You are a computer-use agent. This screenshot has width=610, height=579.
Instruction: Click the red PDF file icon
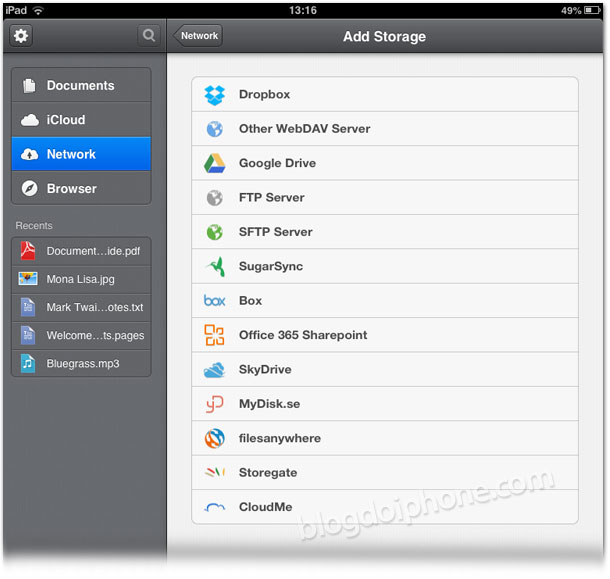point(28,251)
